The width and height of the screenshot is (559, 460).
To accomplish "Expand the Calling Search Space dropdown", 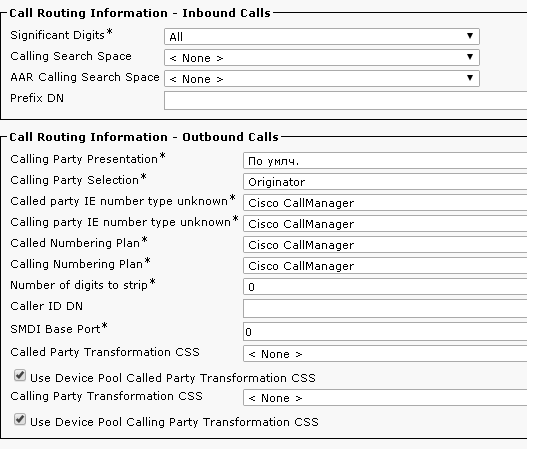I will (322, 57).
